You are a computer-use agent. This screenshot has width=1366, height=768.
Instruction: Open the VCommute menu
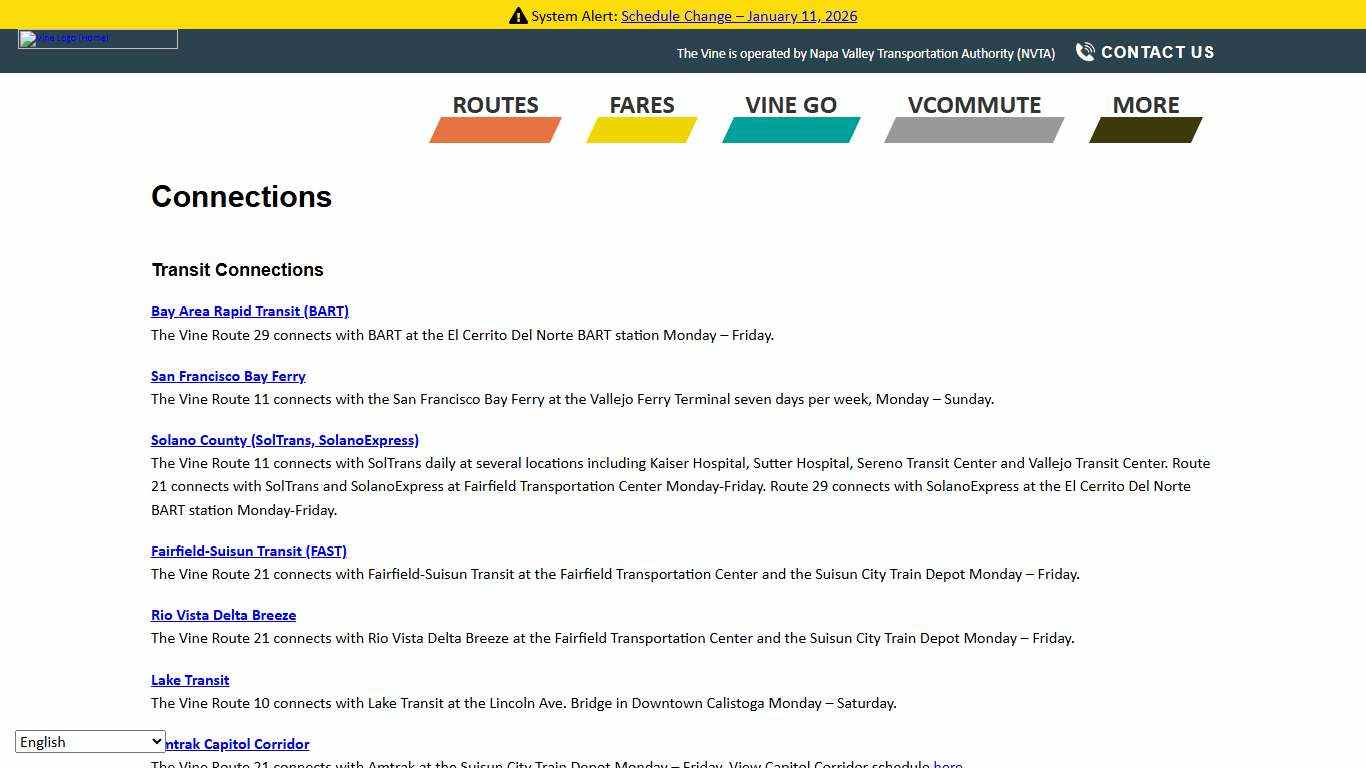974,105
